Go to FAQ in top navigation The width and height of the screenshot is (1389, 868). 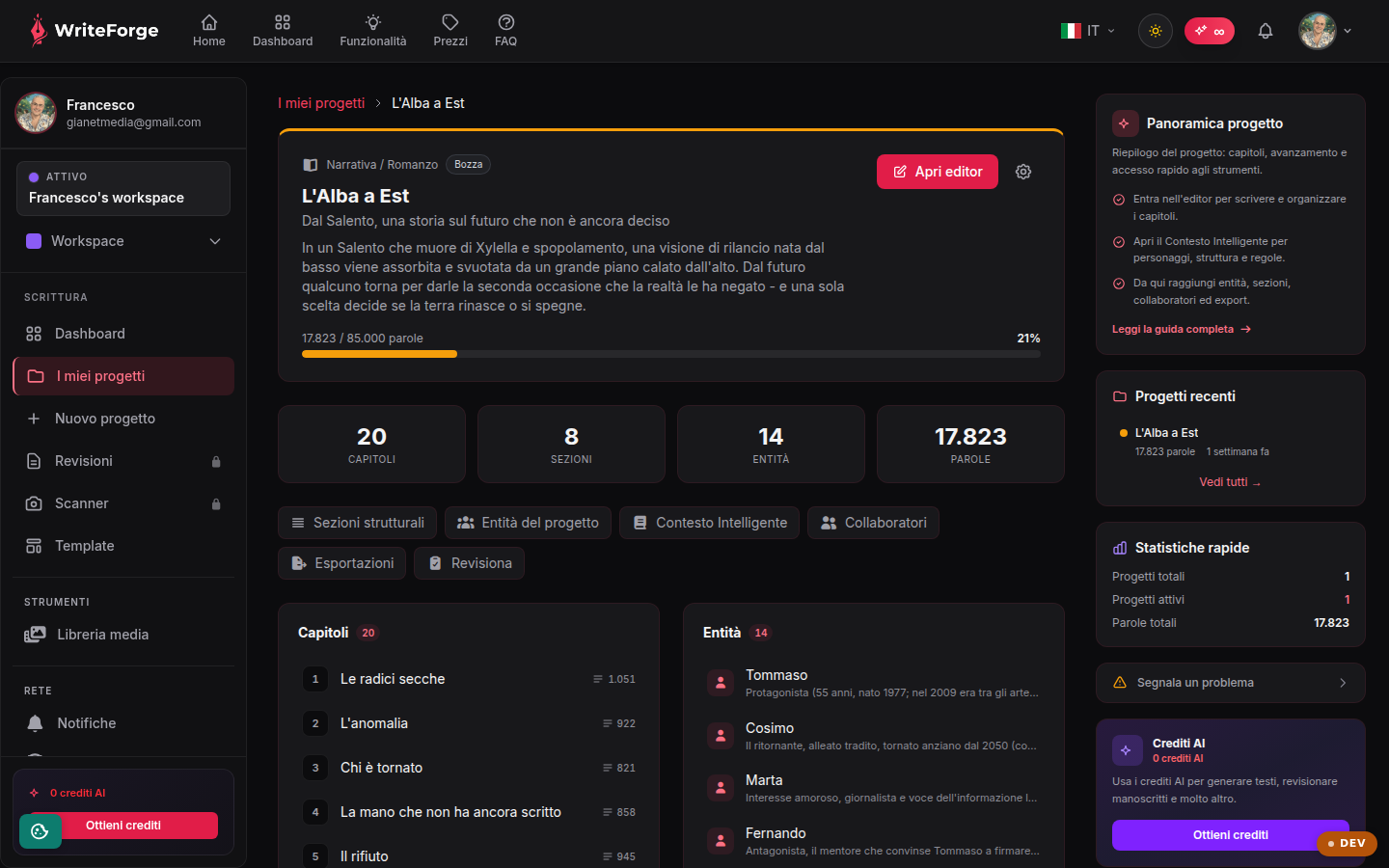505,31
